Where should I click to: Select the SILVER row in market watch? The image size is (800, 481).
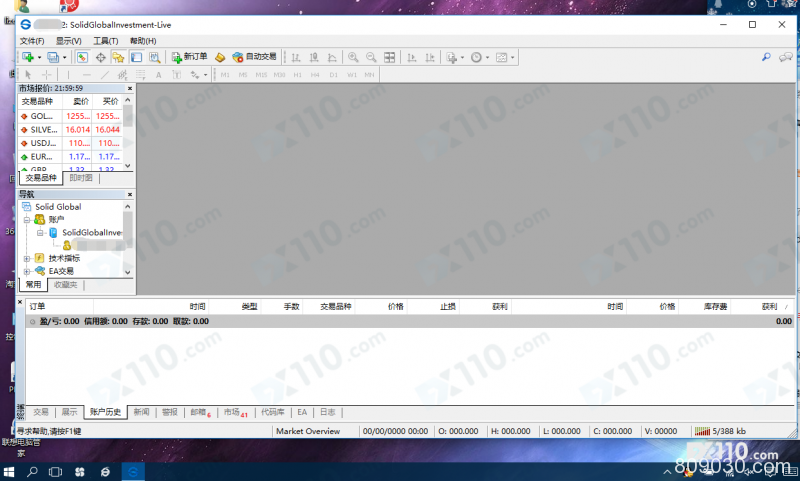pos(43,130)
